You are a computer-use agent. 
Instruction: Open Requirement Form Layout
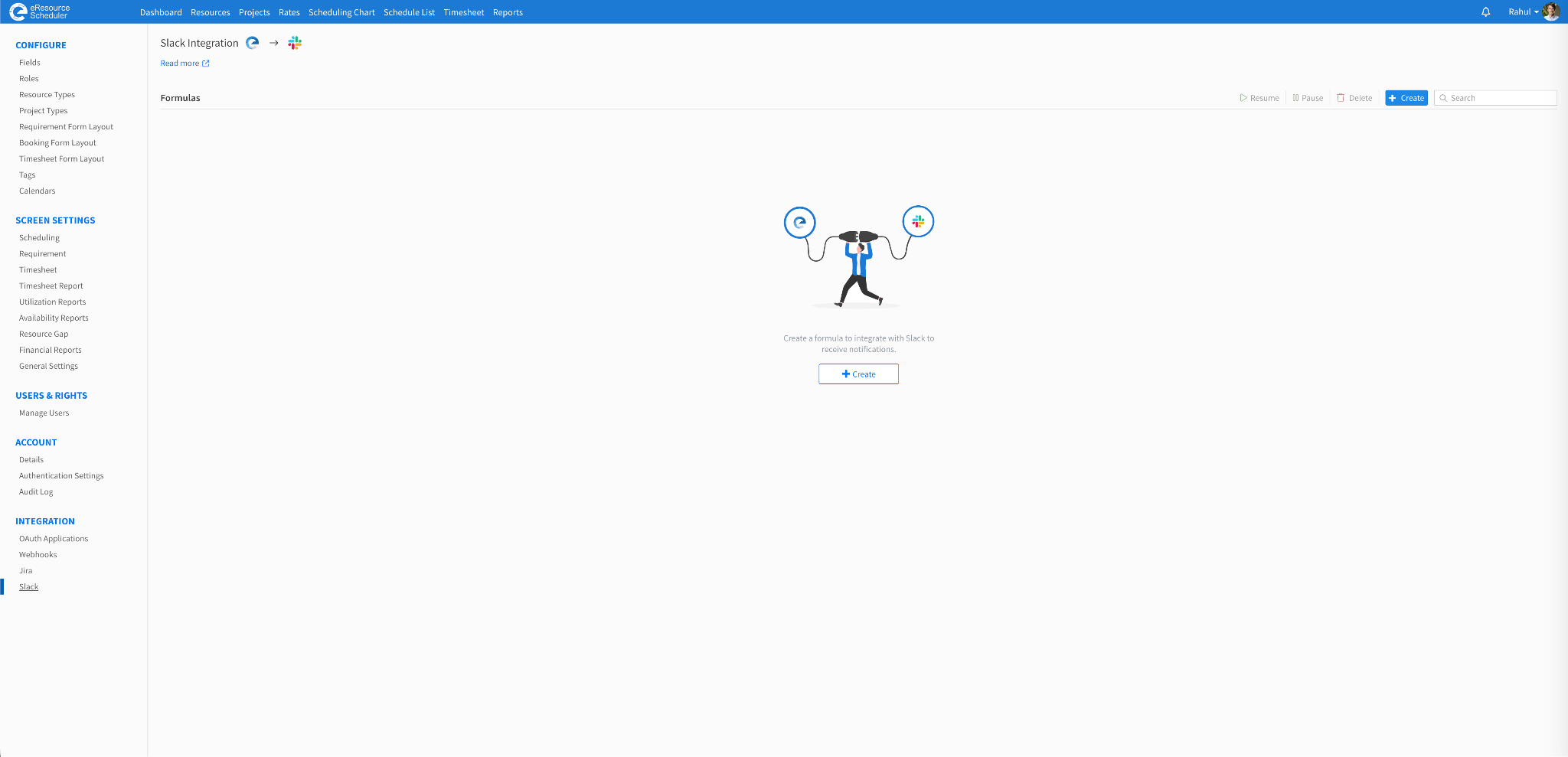click(66, 127)
